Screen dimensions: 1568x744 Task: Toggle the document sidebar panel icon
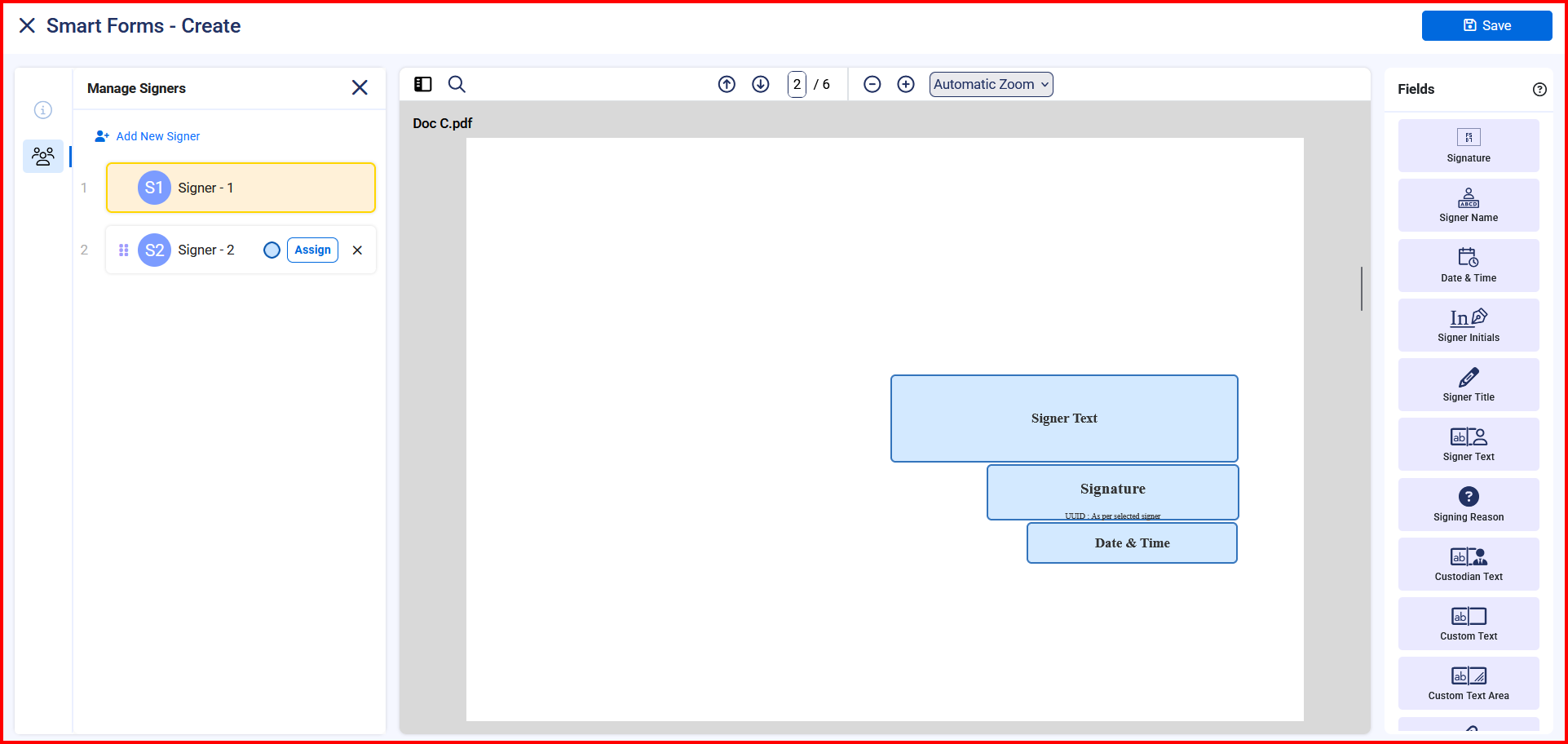[x=422, y=84]
